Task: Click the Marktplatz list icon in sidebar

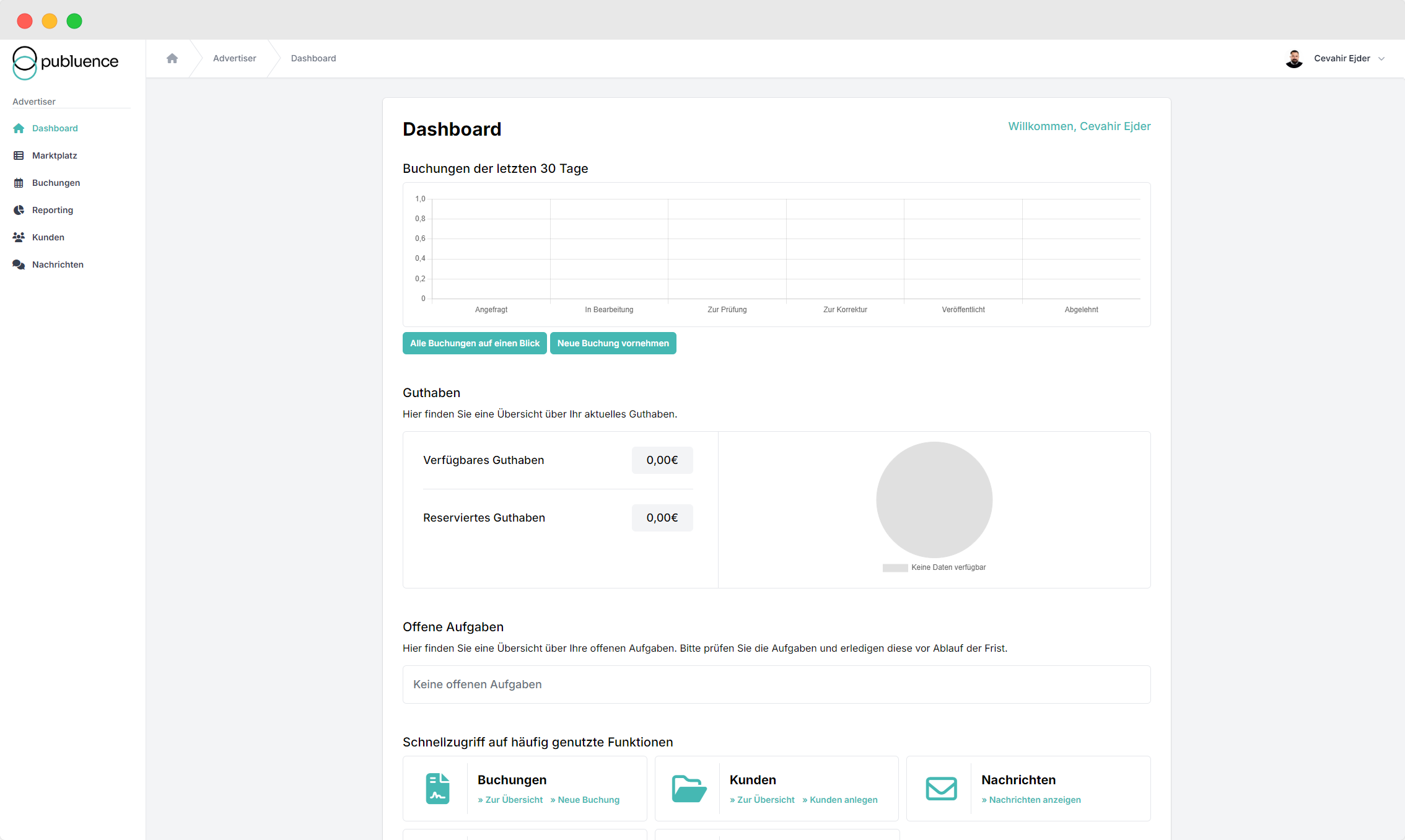Action: tap(19, 155)
